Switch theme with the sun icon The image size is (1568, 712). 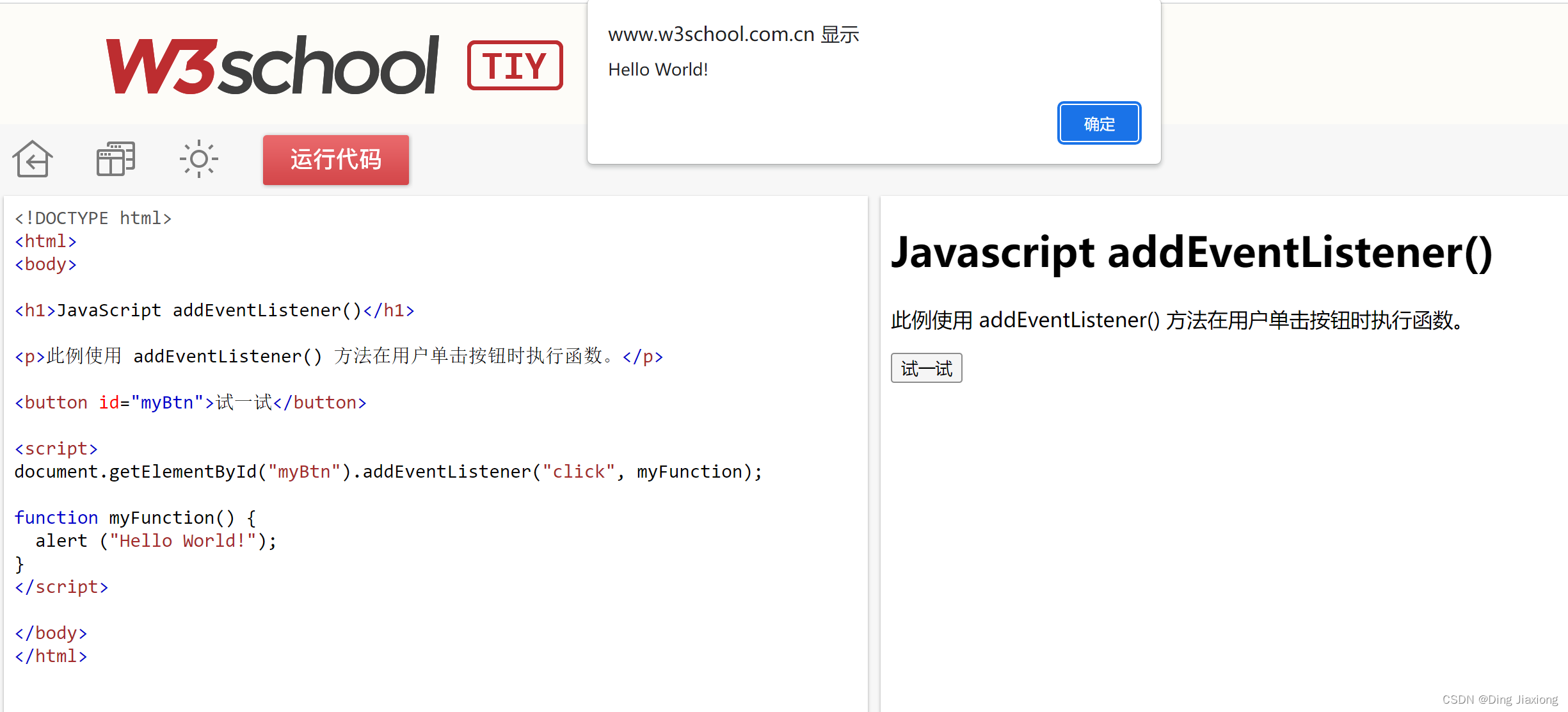199,159
